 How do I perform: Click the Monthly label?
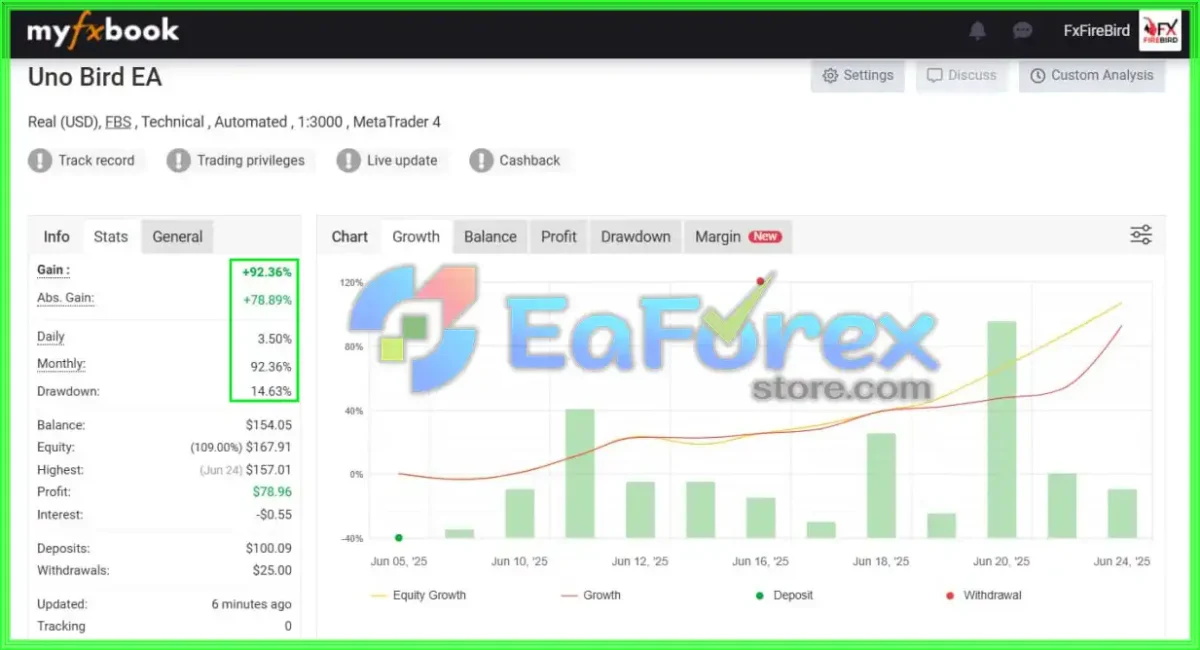point(61,364)
